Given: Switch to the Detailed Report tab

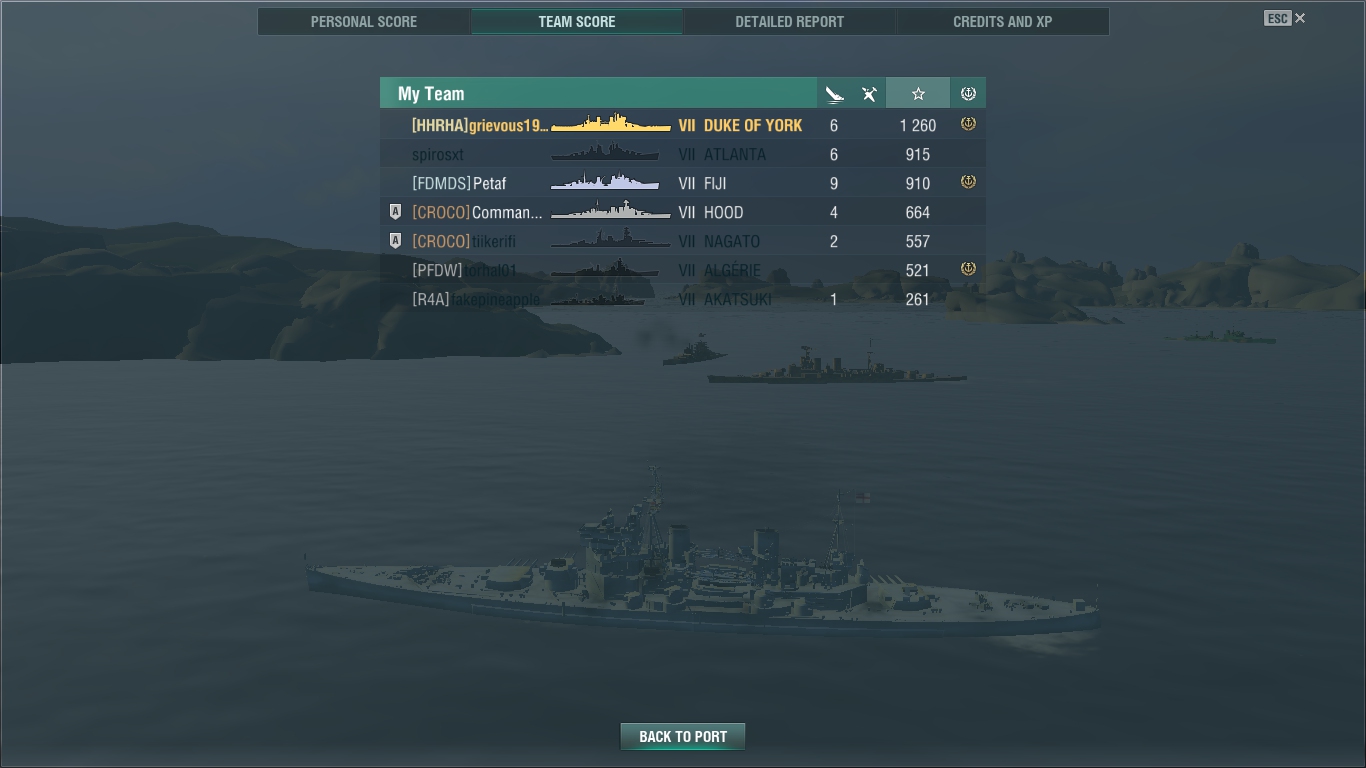Looking at the screenshot, I should pos(790,21).
